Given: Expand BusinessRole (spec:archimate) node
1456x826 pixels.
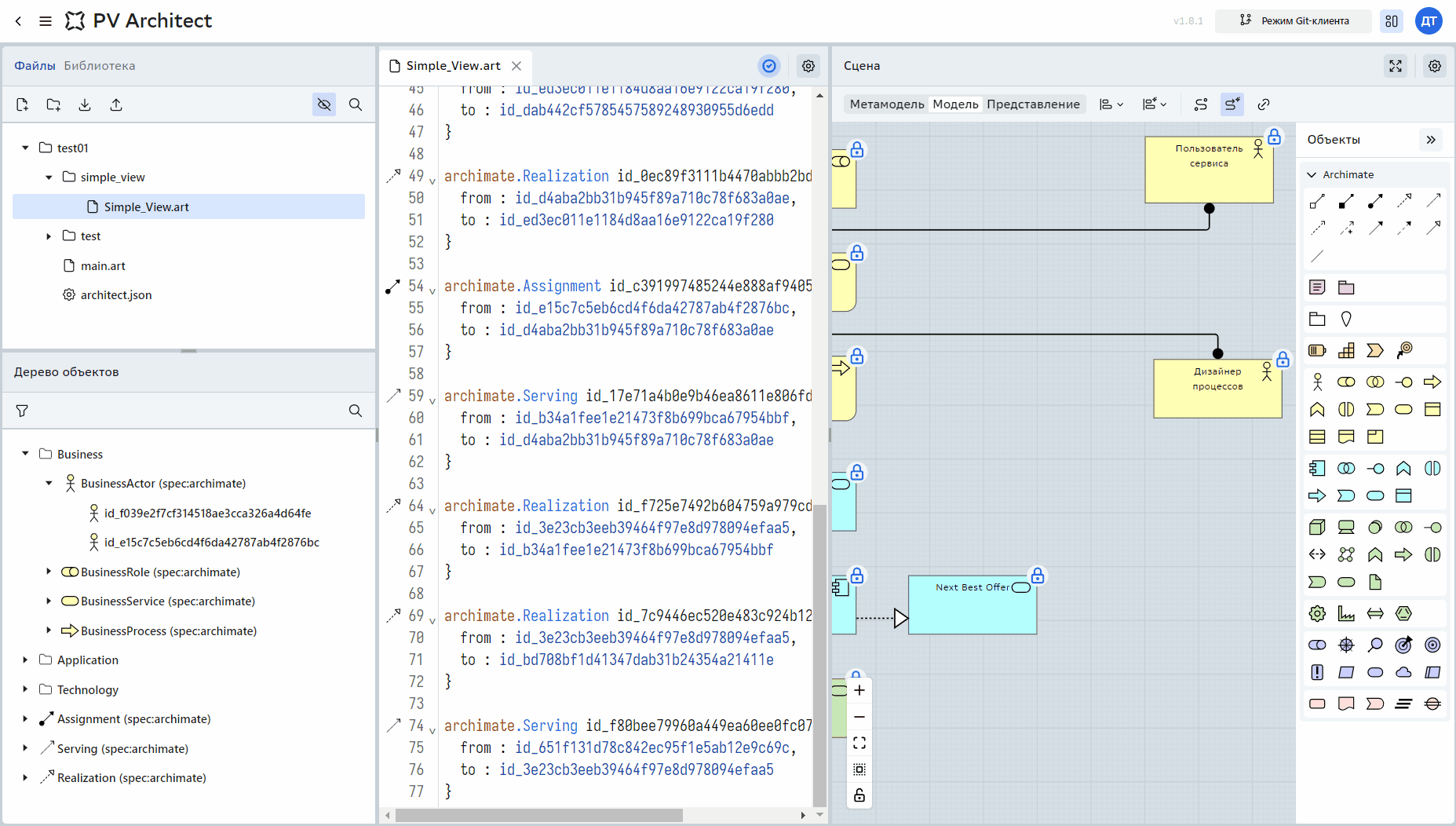Looking at the screenshot, I should (49, 572).
